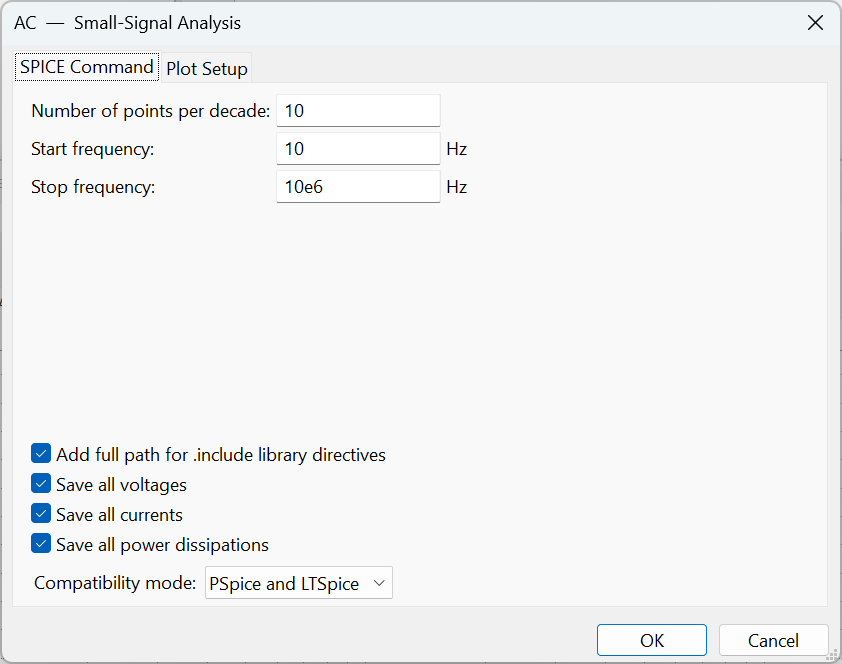Close the dialog with the X button

click(816, 23)
